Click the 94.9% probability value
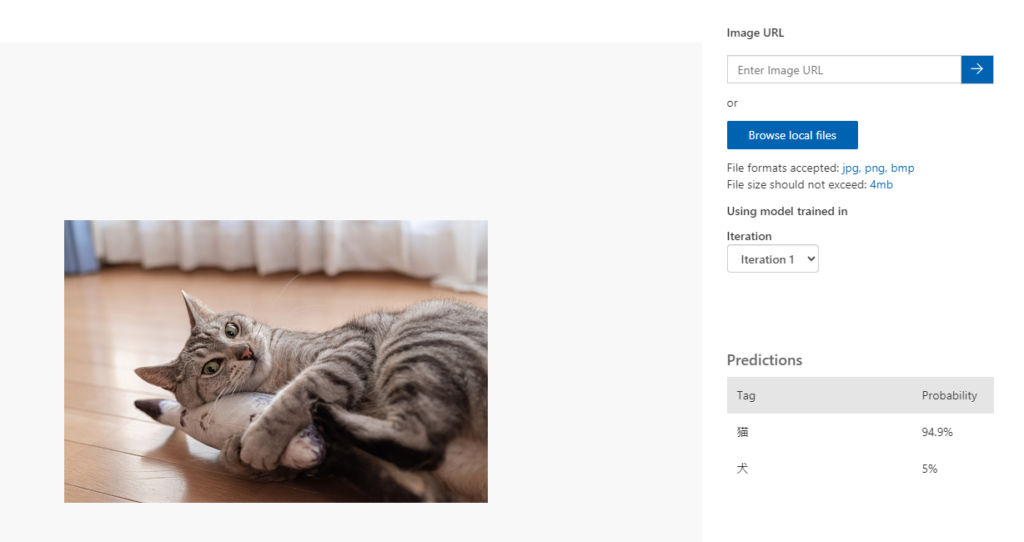1024x542 pixels. tap(937, 432)
